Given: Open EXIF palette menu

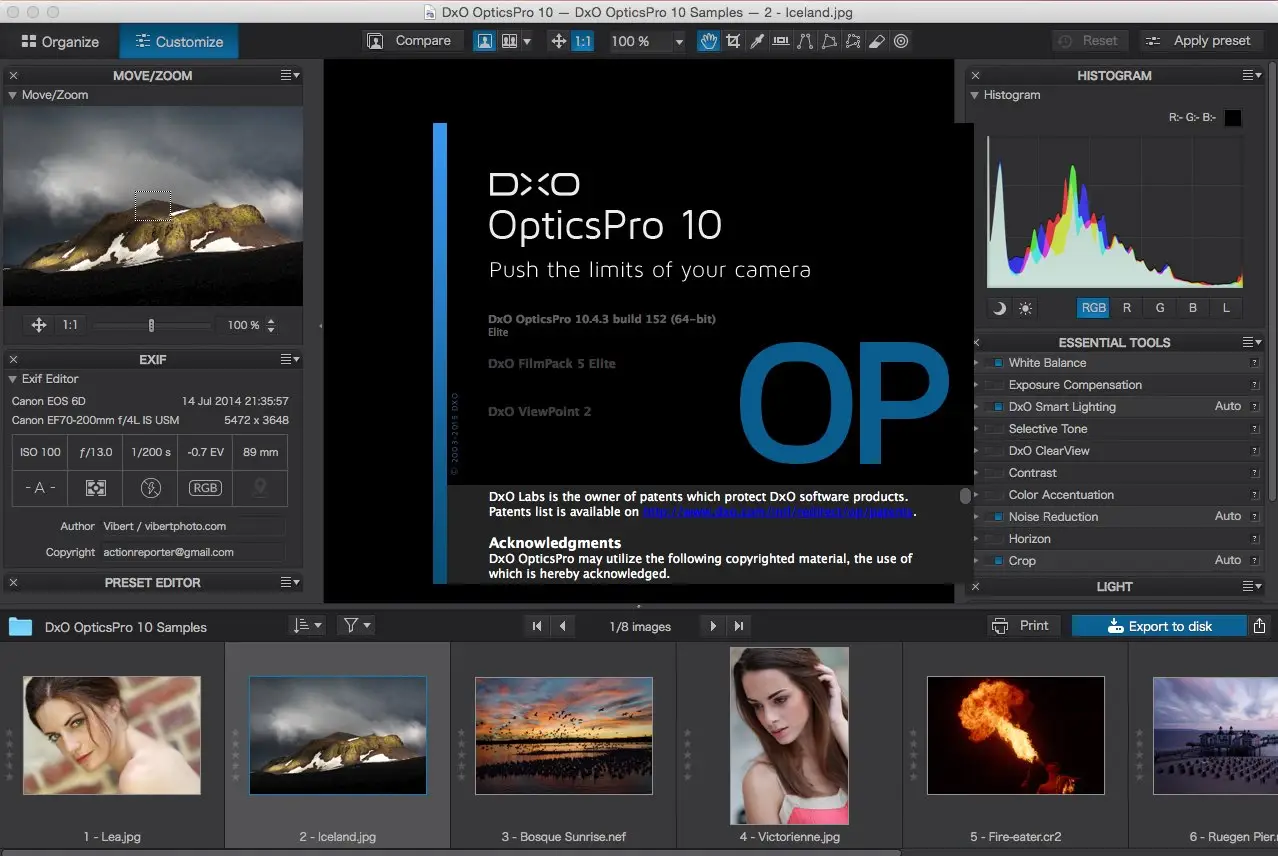Looking at the screenshot, I should click(x=290, y=359).
